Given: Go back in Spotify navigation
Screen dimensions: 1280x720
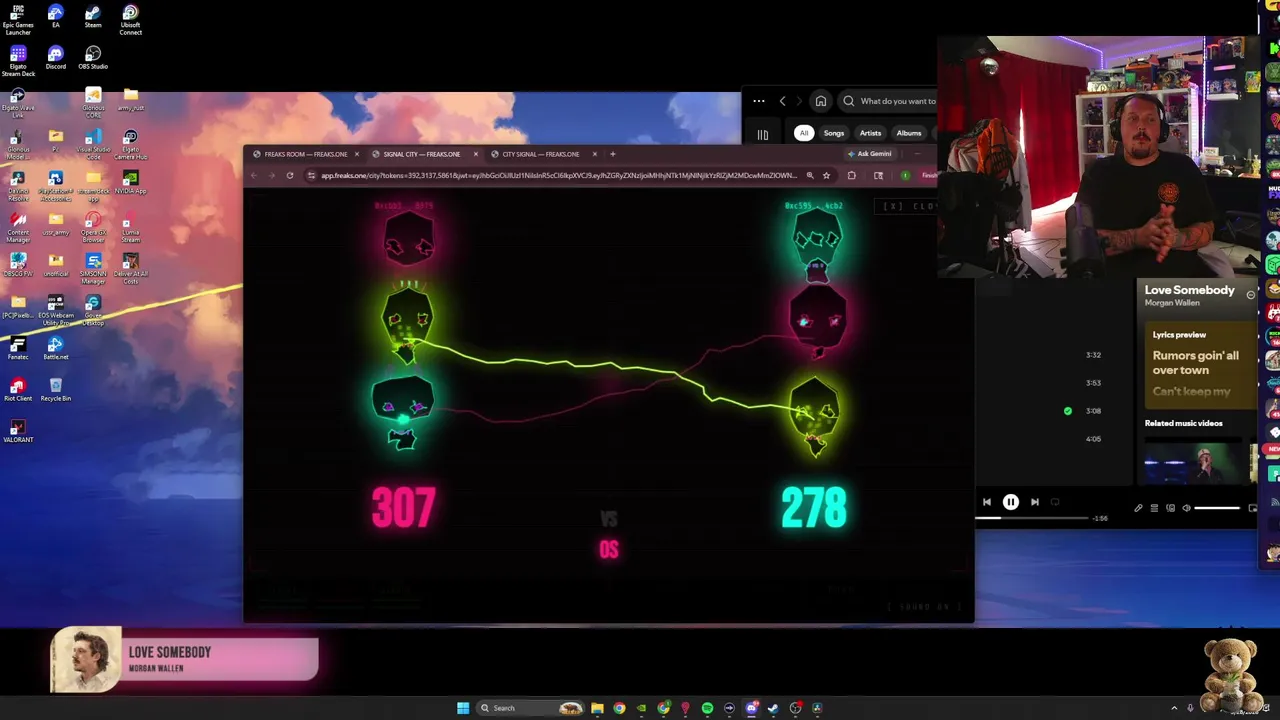Looking at the screenshot, I should click(x=782, y=101).
